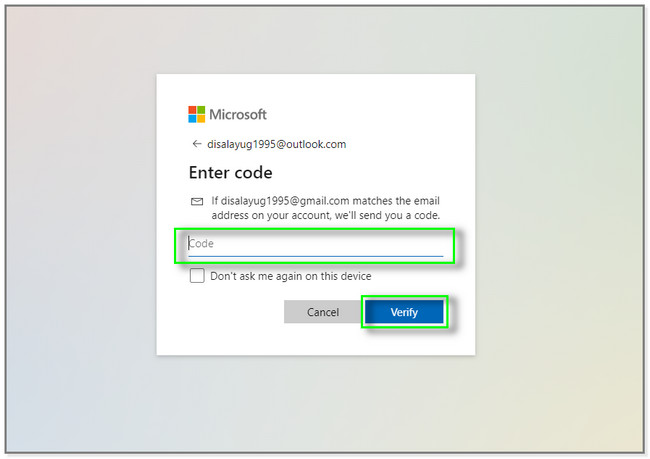Click the back arrow beside the Outlook address
650x459 pixels.
click(196, 144)
